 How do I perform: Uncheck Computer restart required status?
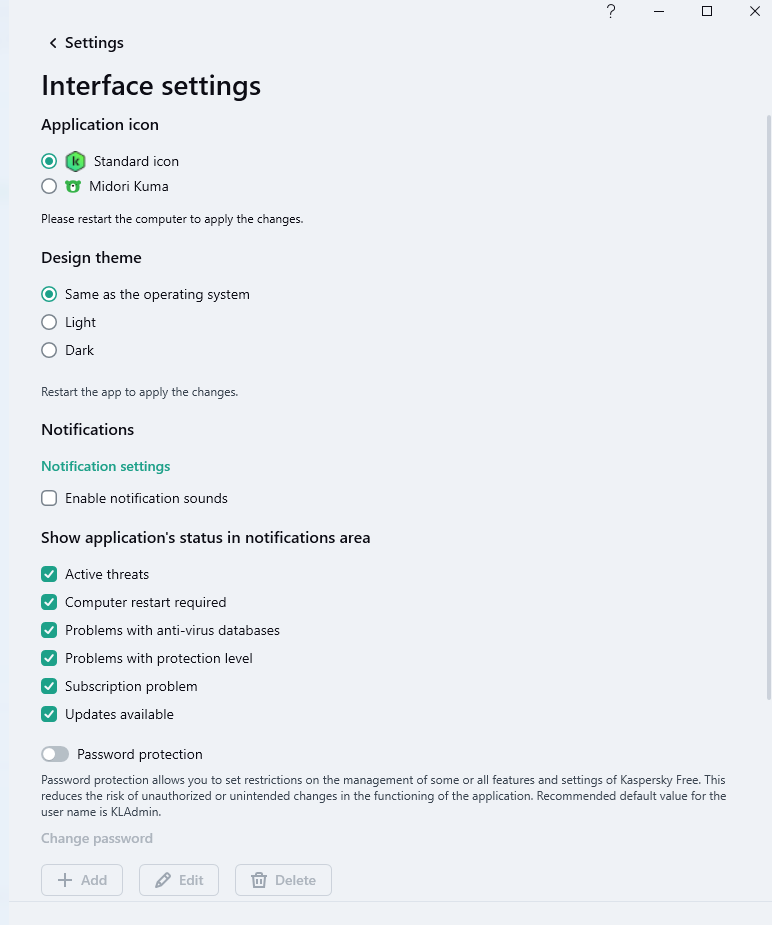[x=49, y=602]
